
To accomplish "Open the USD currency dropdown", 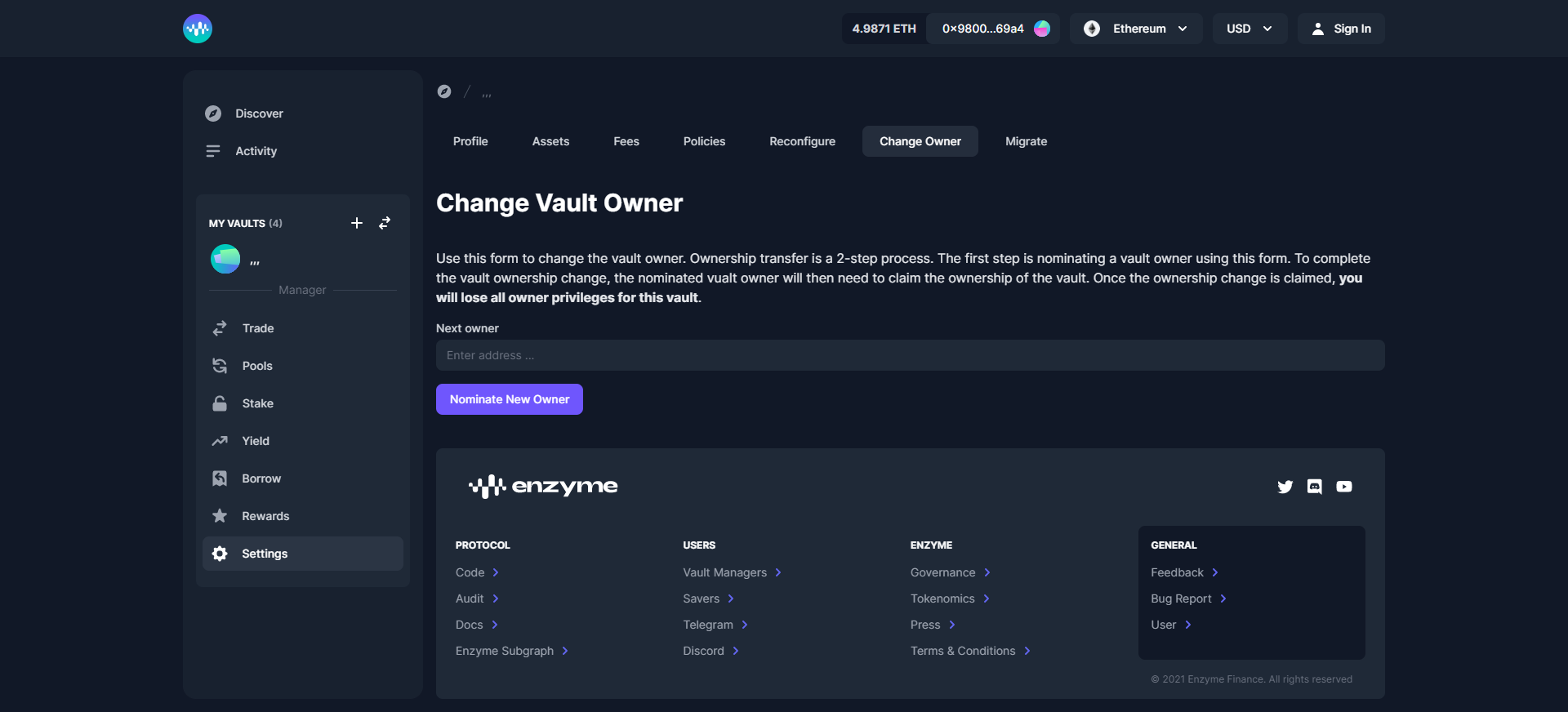I will pyautogui.click(x=1249, y=29).
